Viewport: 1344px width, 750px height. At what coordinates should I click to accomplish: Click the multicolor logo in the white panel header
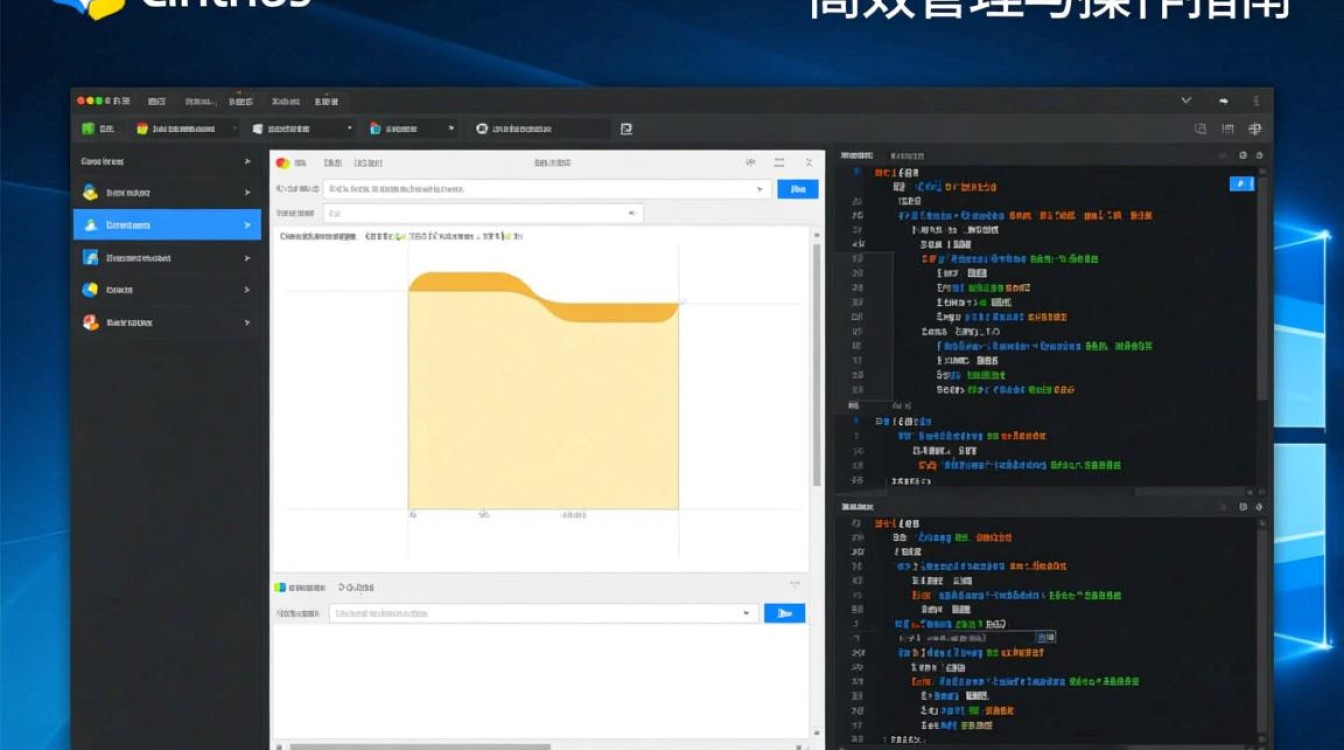coord(283,162)
